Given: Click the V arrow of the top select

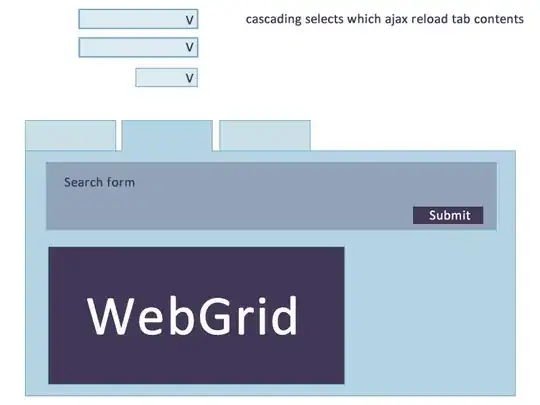Looking at the screenshot, I should tap(189, 20).
